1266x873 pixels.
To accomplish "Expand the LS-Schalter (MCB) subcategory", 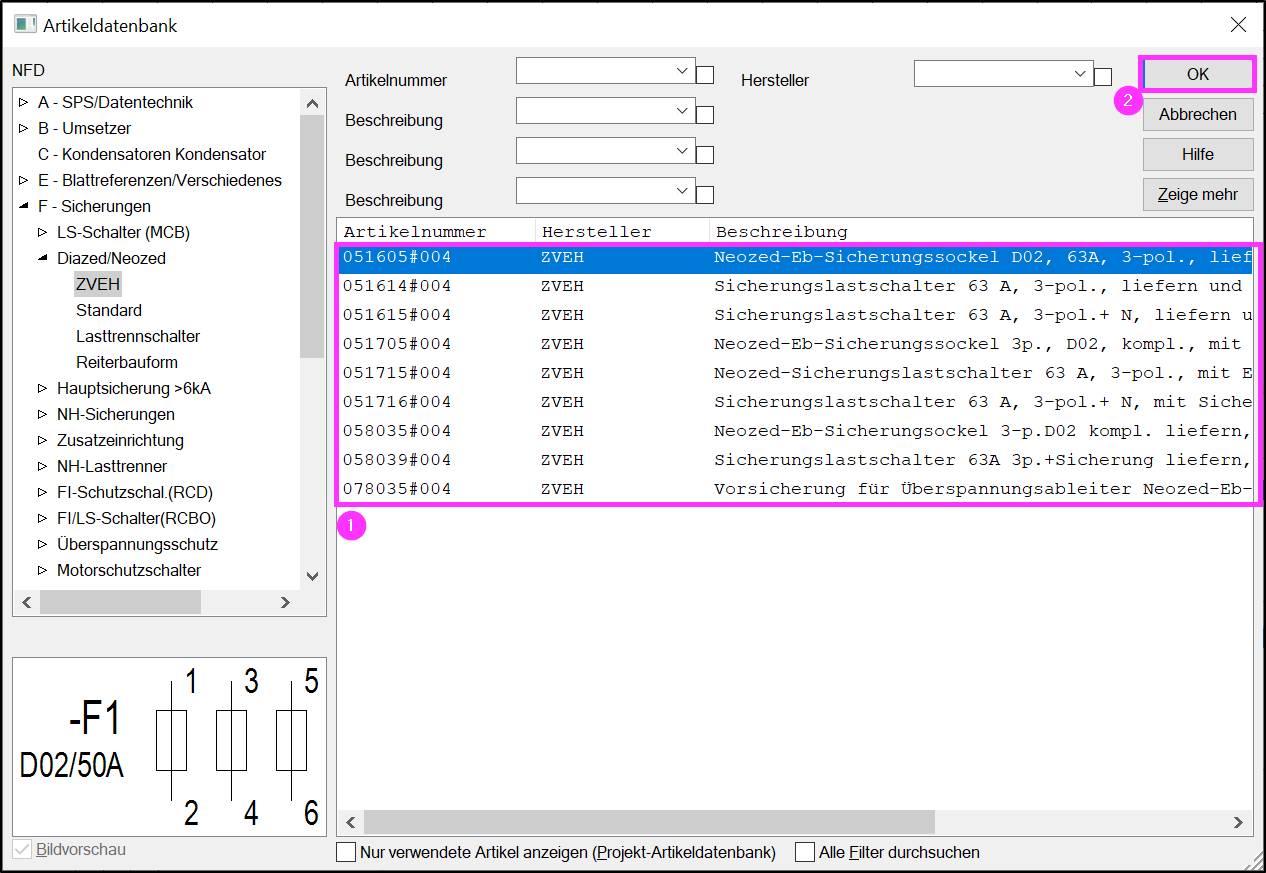I will [x=43, y=232].
